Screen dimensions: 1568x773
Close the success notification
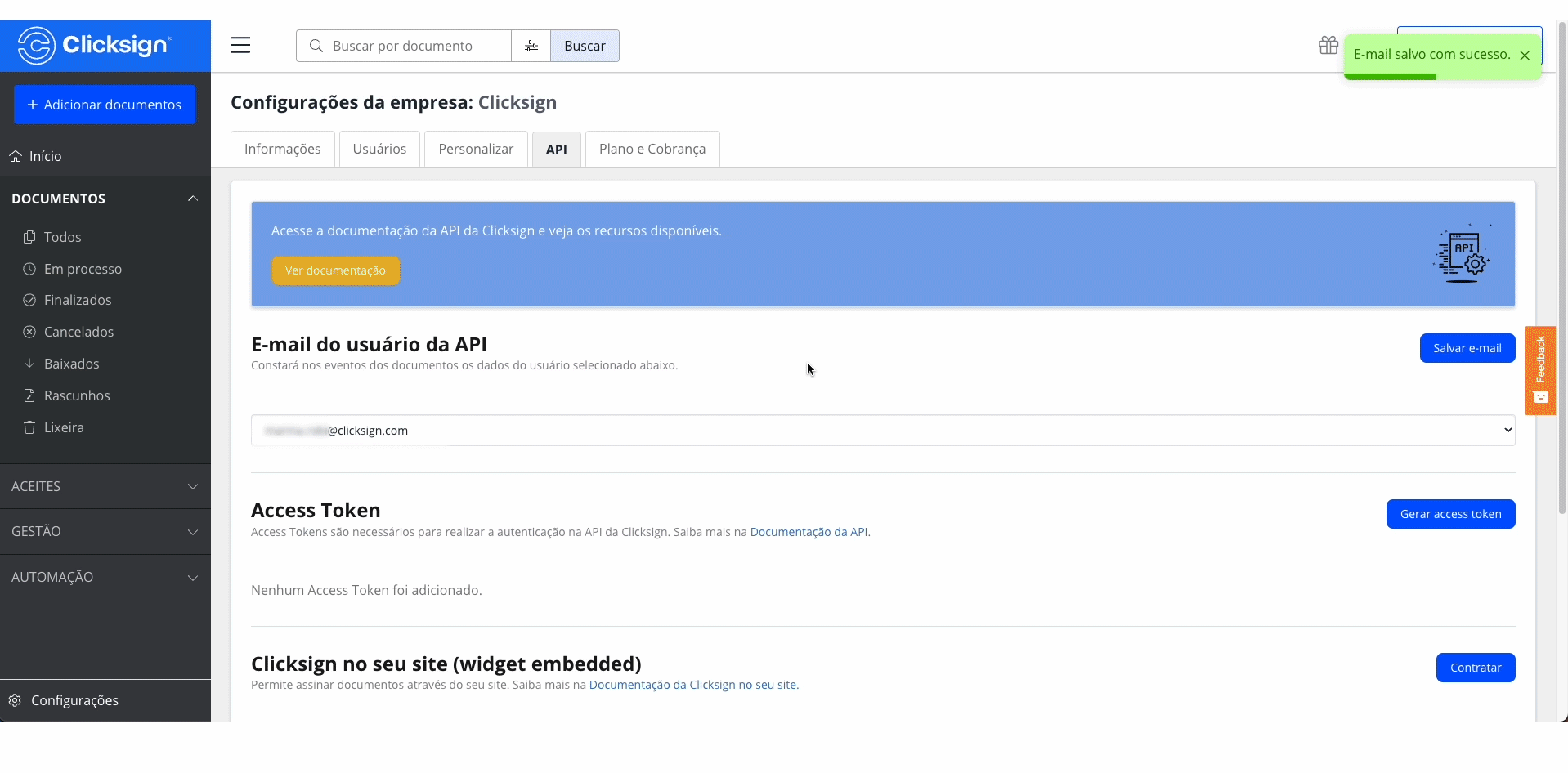coord(1525,56)
